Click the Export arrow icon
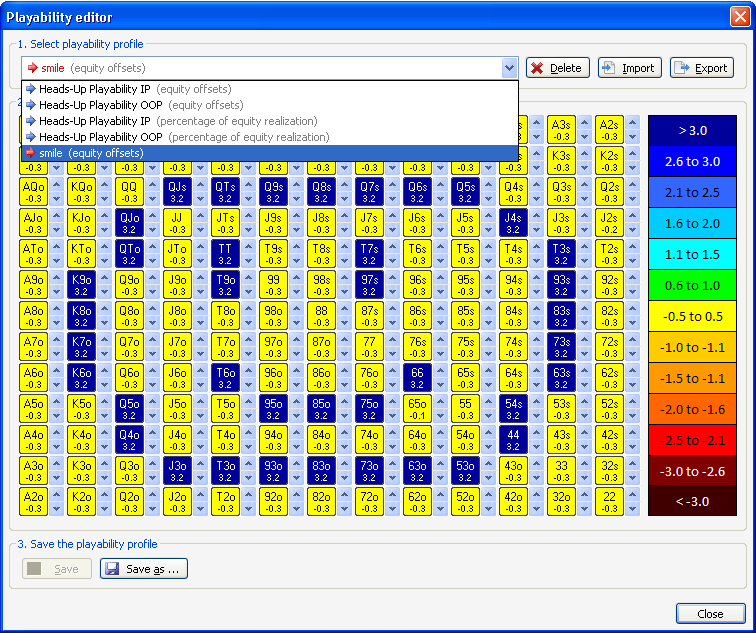The width and height of the screenshot is (756, 633). click(x=681, y=67)
